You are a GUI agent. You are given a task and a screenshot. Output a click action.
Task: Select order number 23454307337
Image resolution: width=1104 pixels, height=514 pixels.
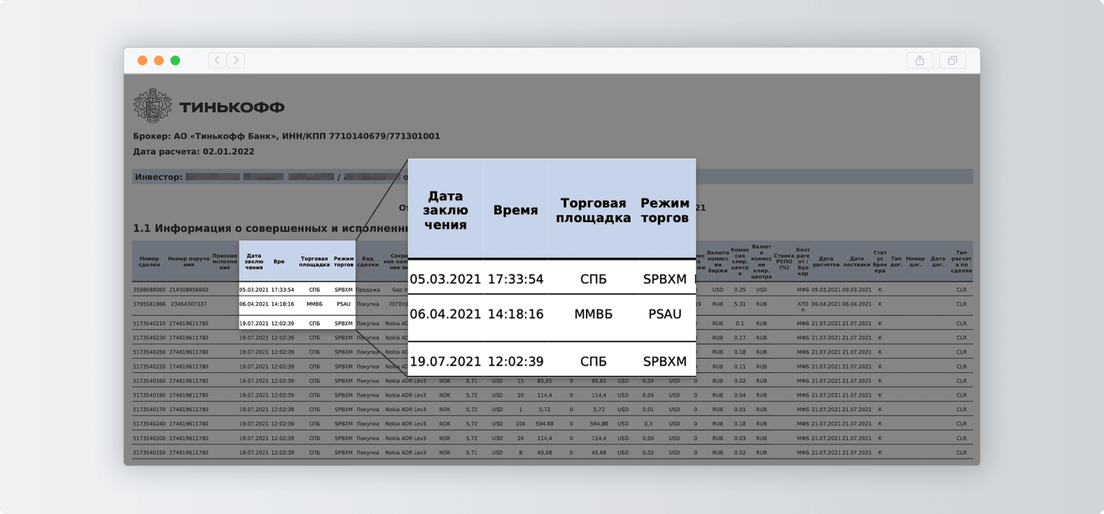189,303
